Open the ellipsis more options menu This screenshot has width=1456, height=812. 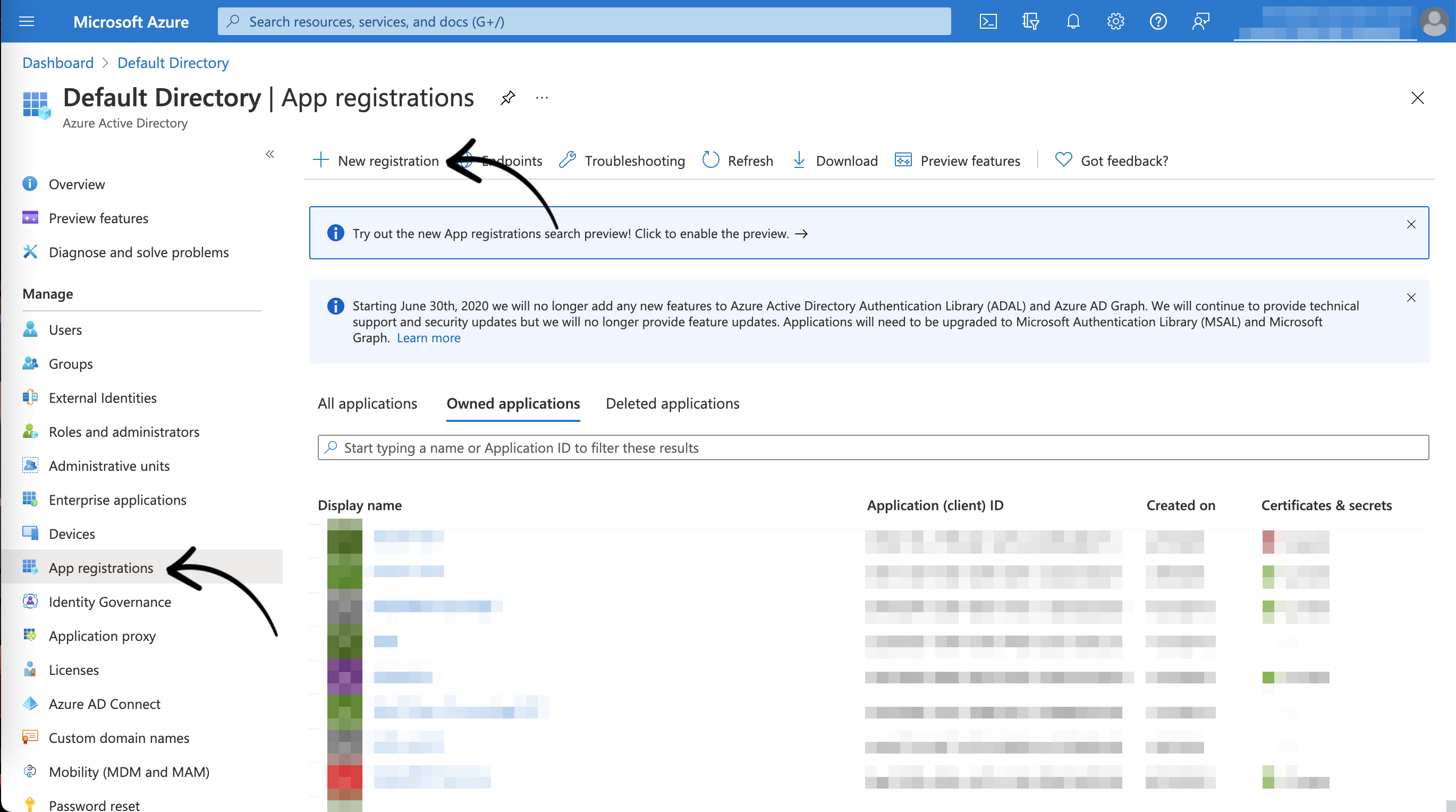pyautogui.click(x=541, y=98)
